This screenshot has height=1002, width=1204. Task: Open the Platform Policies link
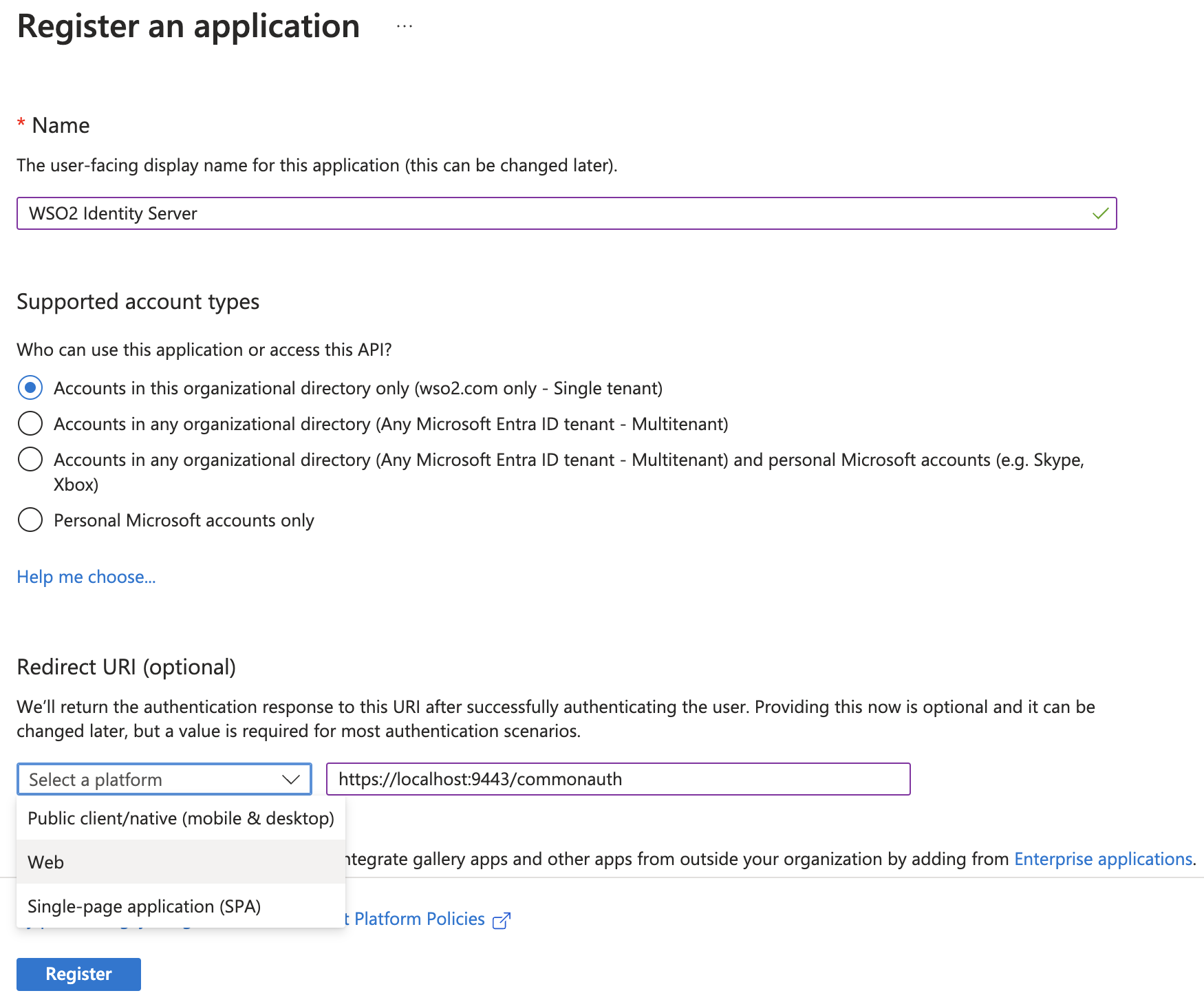coord(419,919)
